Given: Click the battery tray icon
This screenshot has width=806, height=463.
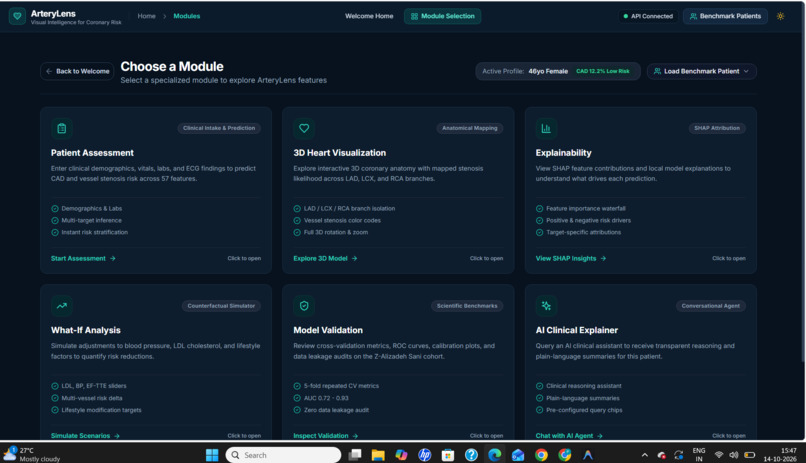Looking at the screenshot, I should click(x=749, y=455).
